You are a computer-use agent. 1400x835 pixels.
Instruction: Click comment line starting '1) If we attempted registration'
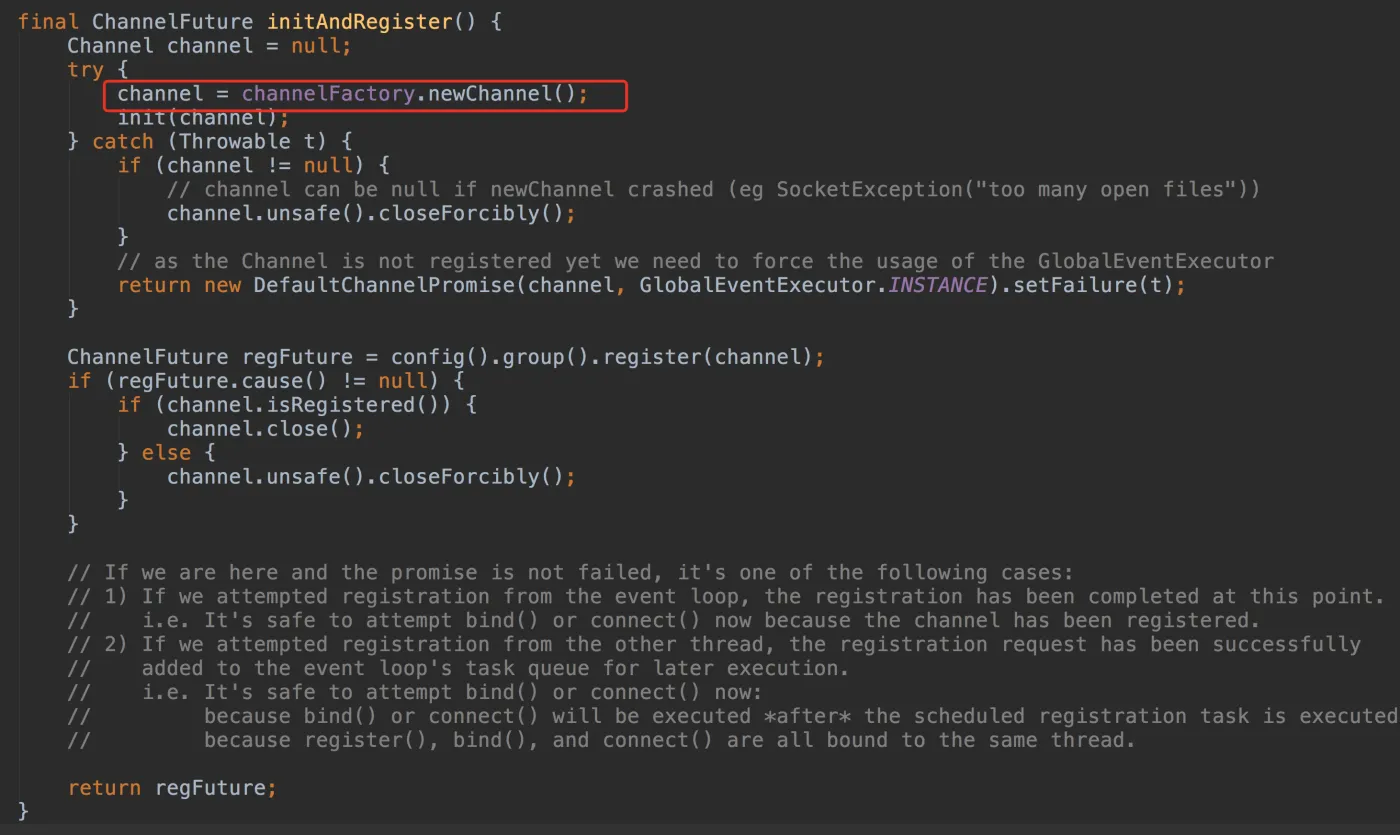[726, 597]
